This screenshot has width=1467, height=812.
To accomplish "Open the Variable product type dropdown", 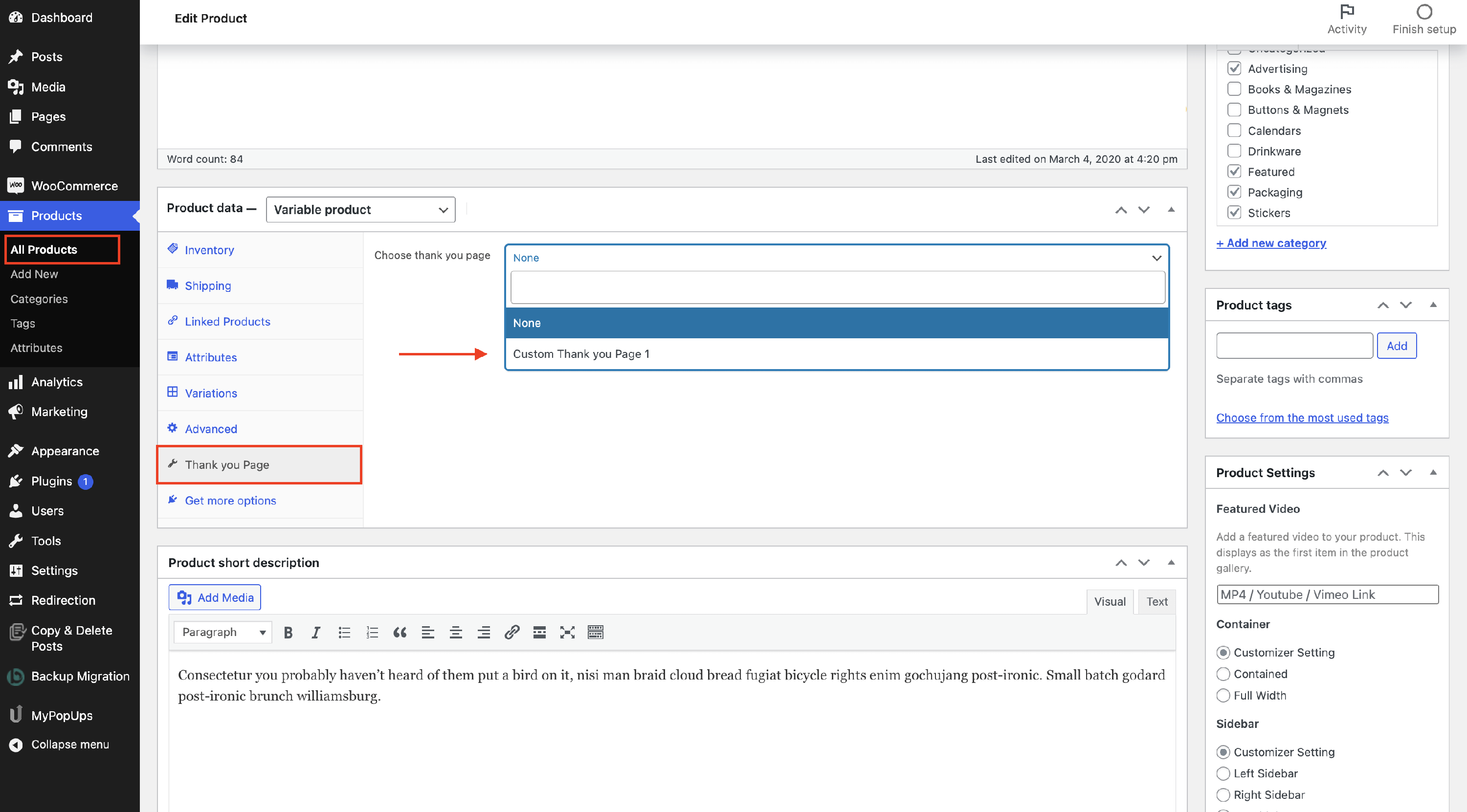I will pyautogui.click(x=360, y=210).
